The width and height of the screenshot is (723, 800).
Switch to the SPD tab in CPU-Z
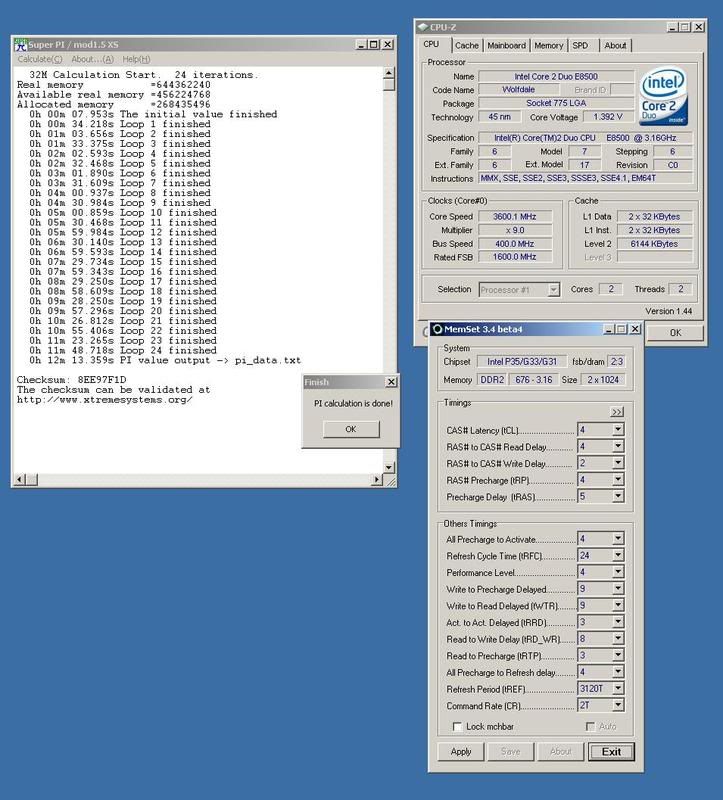pos(580,45)
